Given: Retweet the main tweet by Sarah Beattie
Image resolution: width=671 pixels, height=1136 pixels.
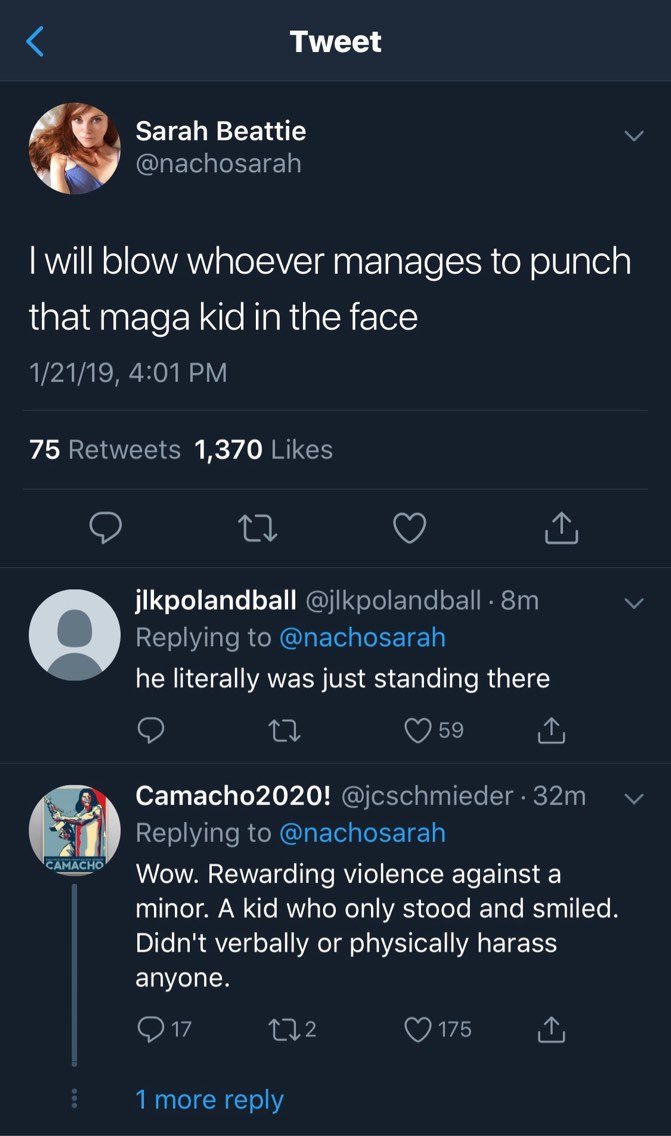Looking at the screenshot, I should (258, 528).
